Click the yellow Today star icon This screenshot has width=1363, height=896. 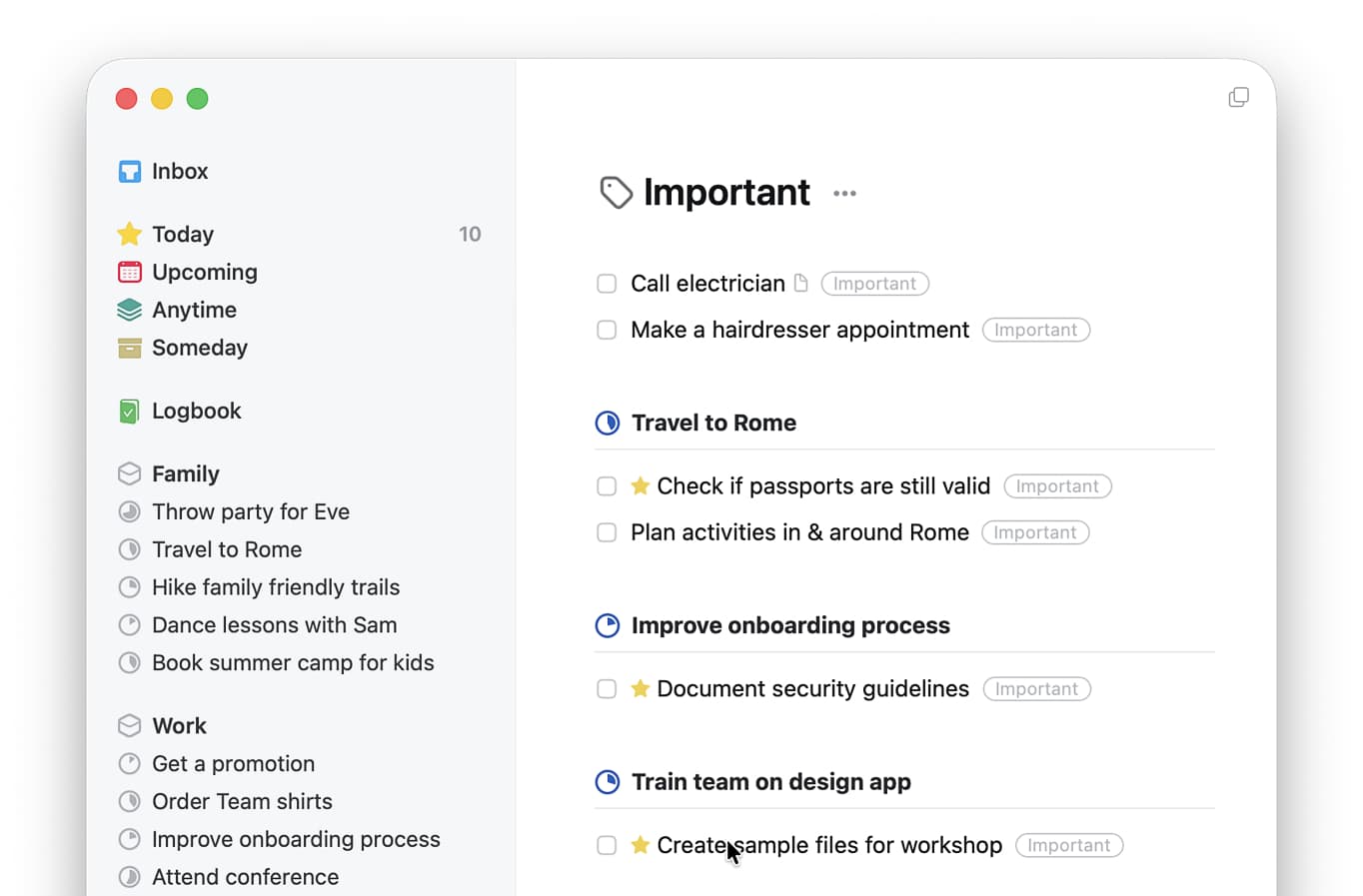point(129,234)
